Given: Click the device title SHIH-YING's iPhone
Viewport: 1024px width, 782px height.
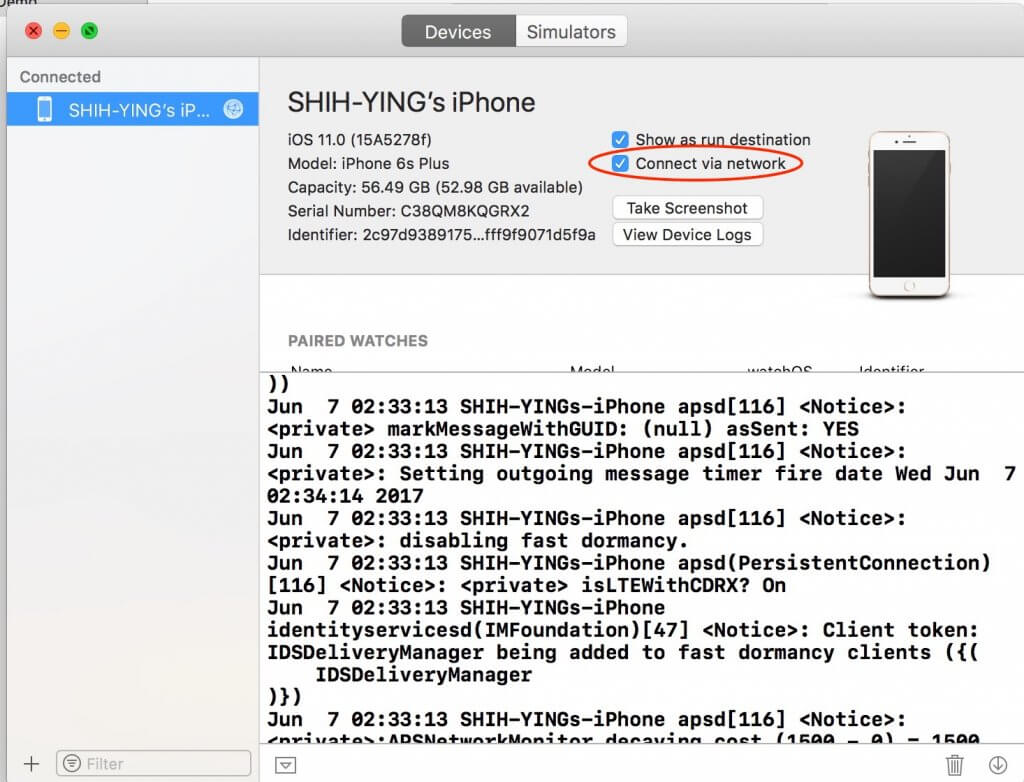Looking at the screenshot, I should tap(411, 103).
